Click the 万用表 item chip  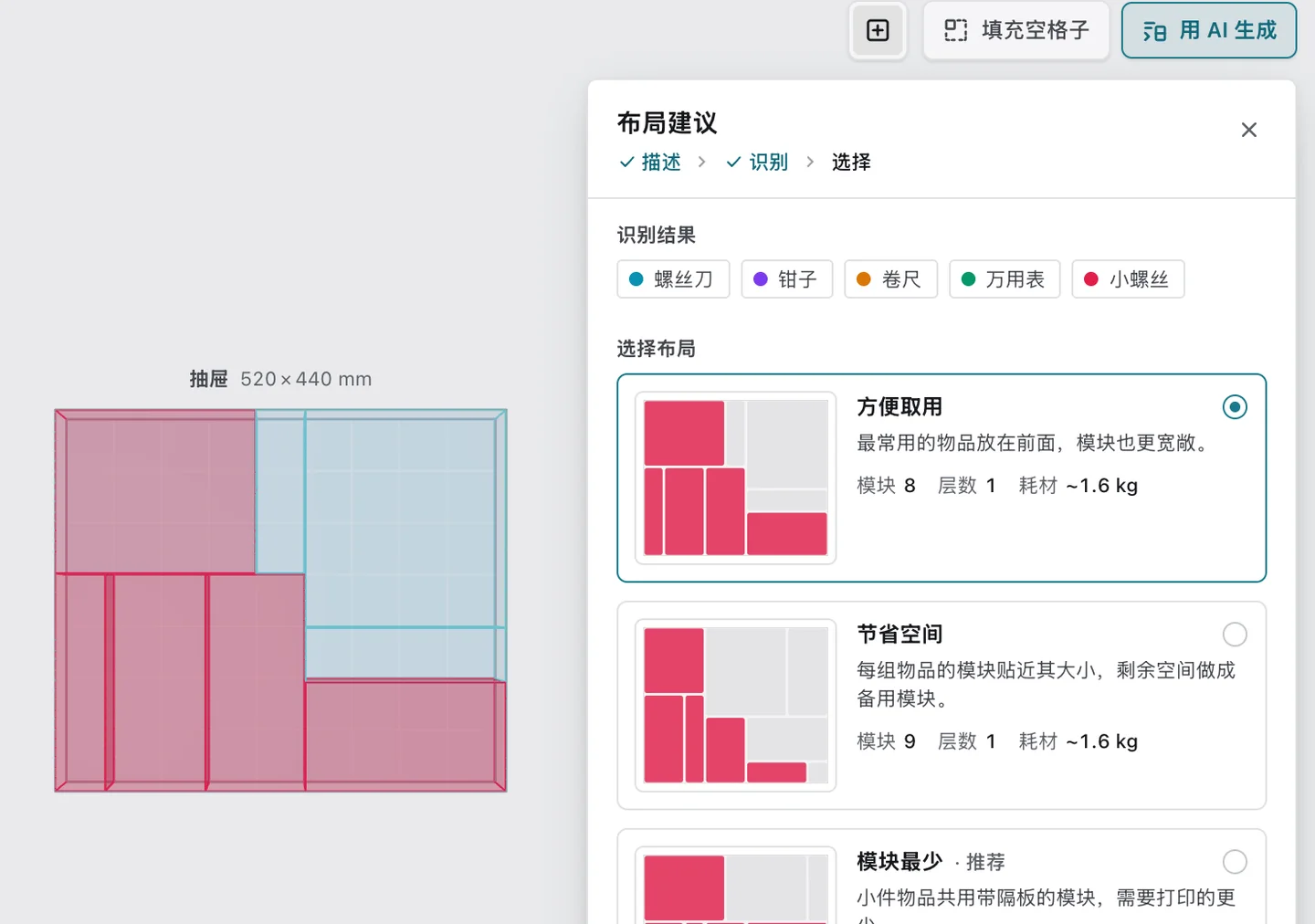point(1005,279)
